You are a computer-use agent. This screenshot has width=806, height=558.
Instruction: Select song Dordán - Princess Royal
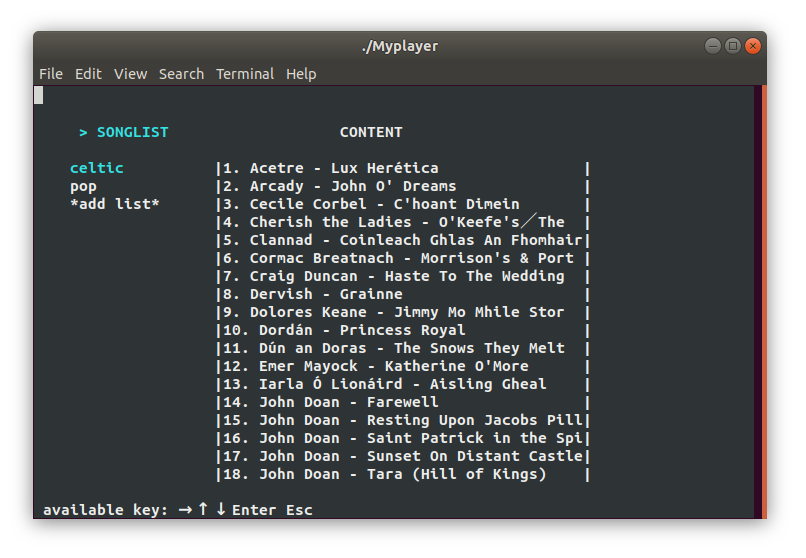point(344,330)
